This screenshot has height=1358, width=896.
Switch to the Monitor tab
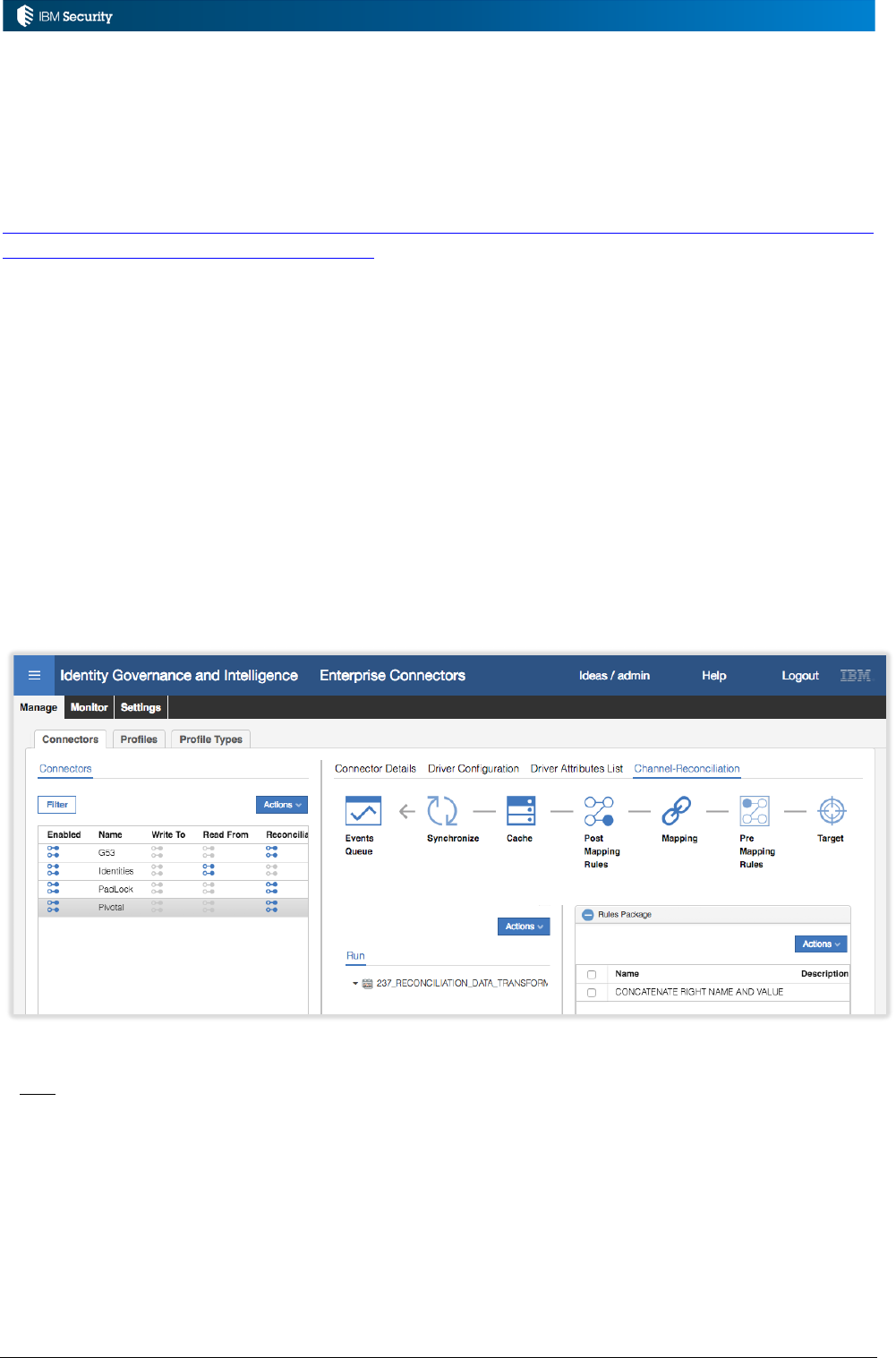(90, 707)
